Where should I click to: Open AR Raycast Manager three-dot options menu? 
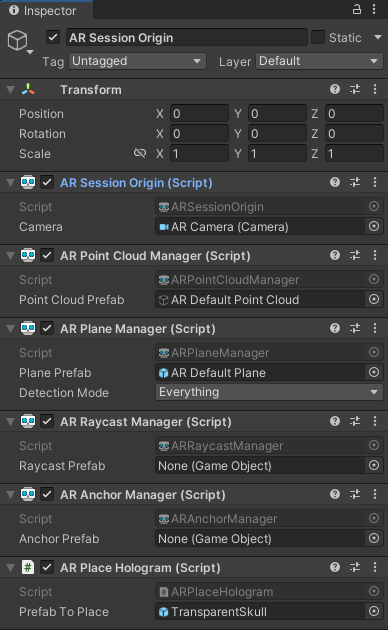[375, 421]
